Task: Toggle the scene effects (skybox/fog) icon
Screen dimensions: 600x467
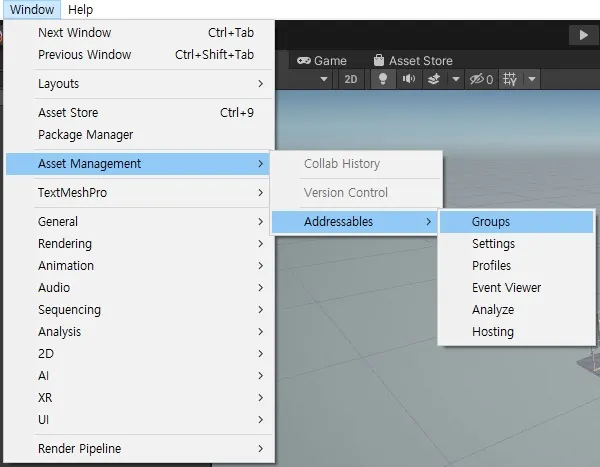Action: click(x=434, y=79)
